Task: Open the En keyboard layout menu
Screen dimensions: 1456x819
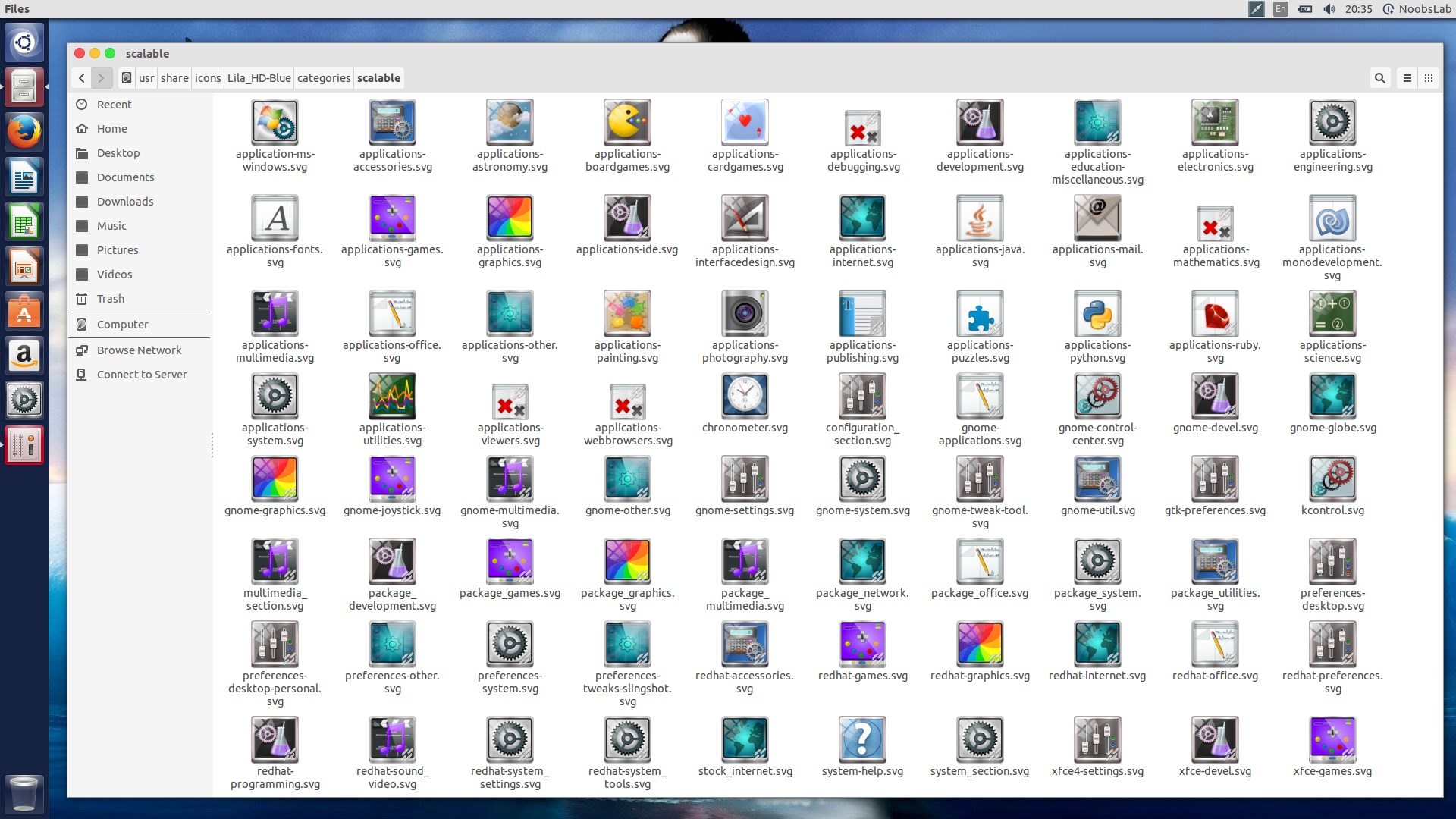Action: [1280, 9]
